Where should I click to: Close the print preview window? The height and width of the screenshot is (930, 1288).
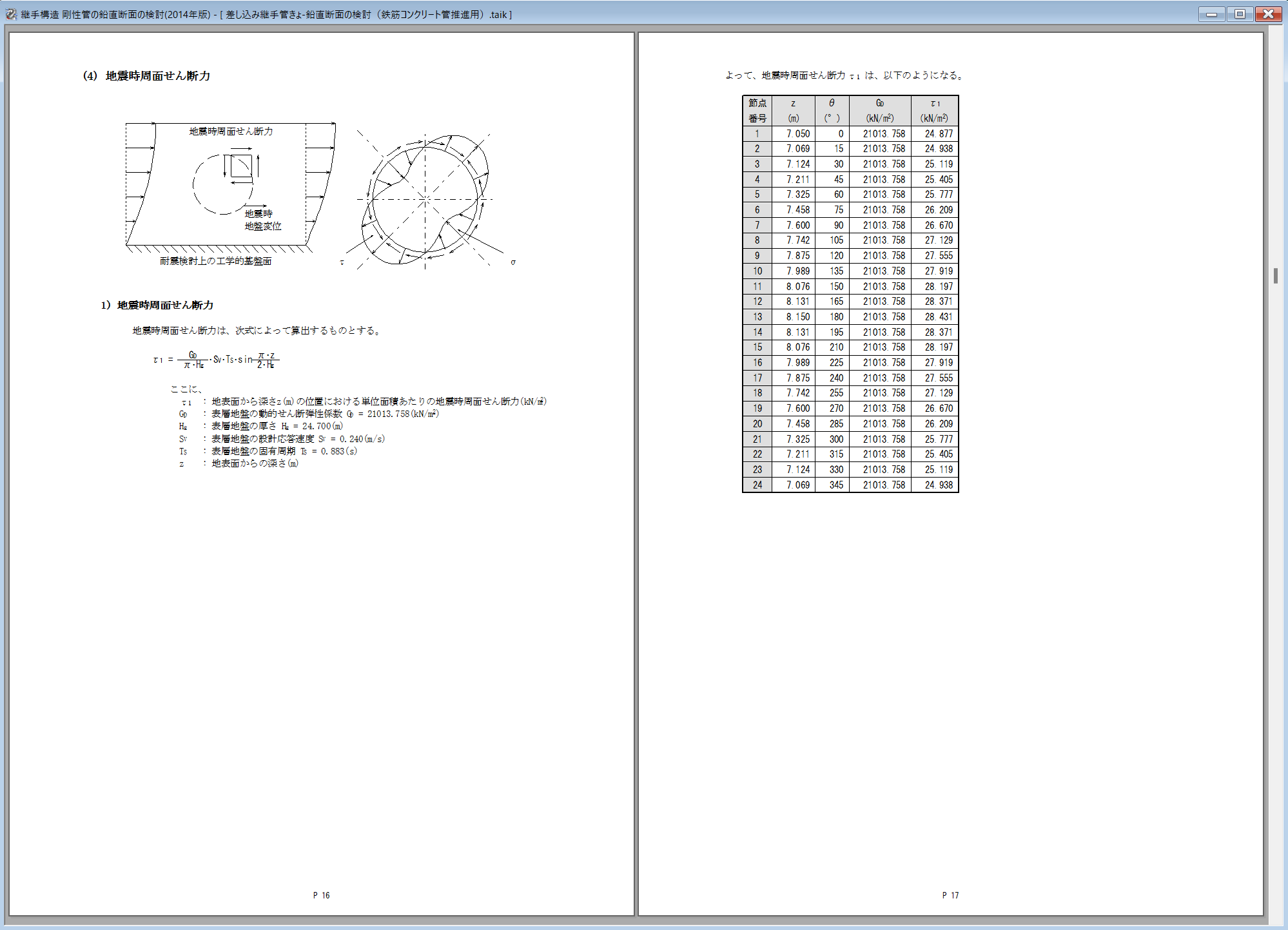tap(1268, 14)
